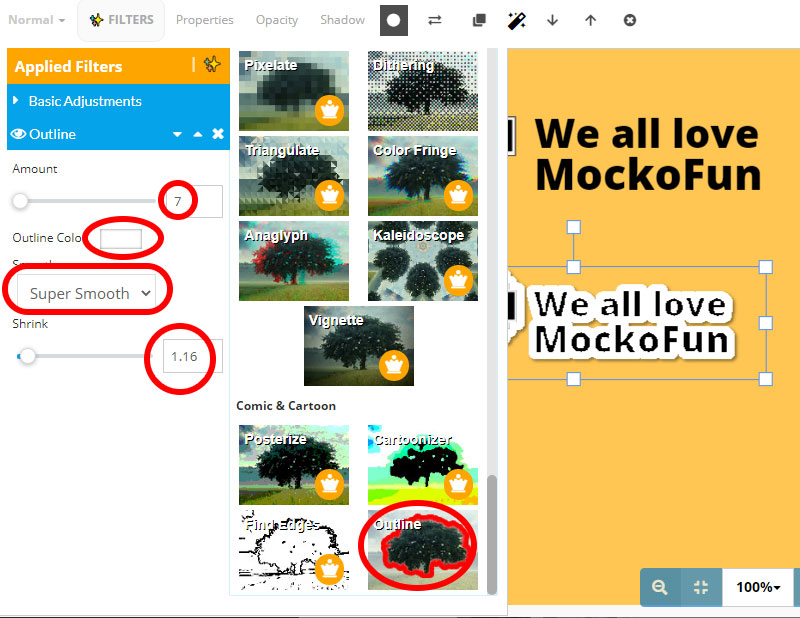
Task: Click the filter list scrollbar
Action: (x=492, y=534)
